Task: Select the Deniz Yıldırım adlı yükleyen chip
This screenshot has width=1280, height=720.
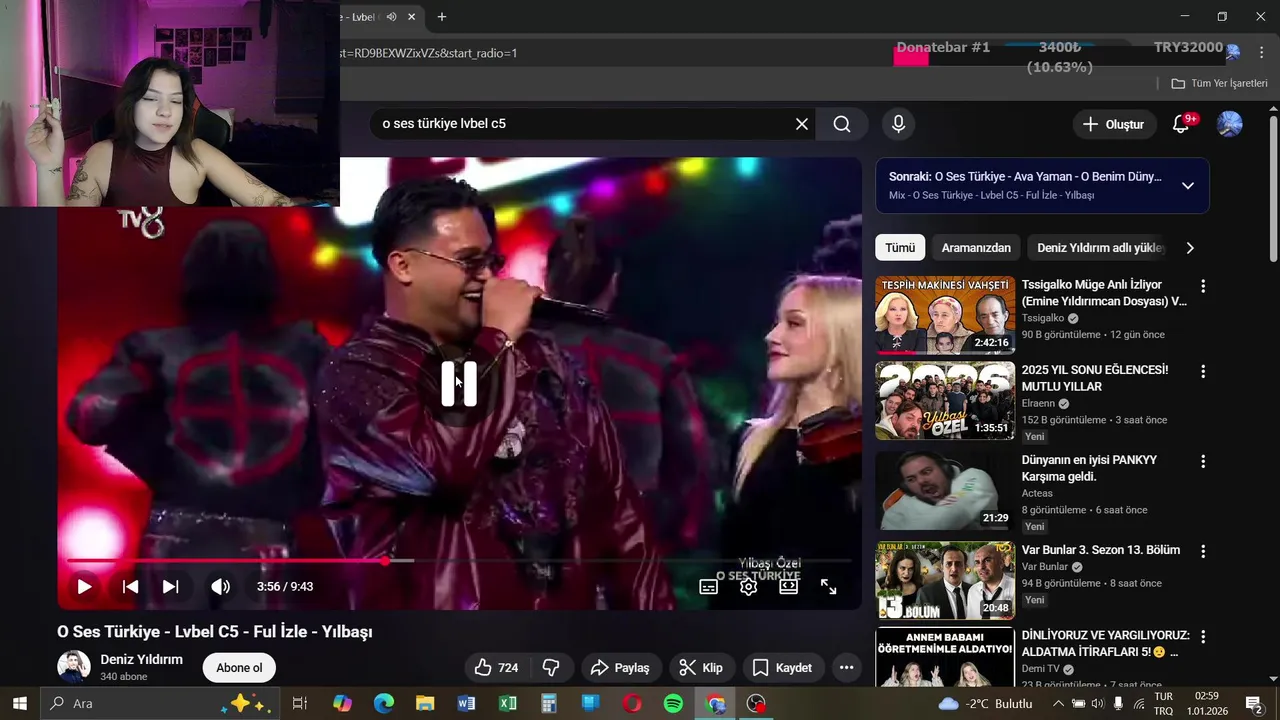Action: (1100, 248)
